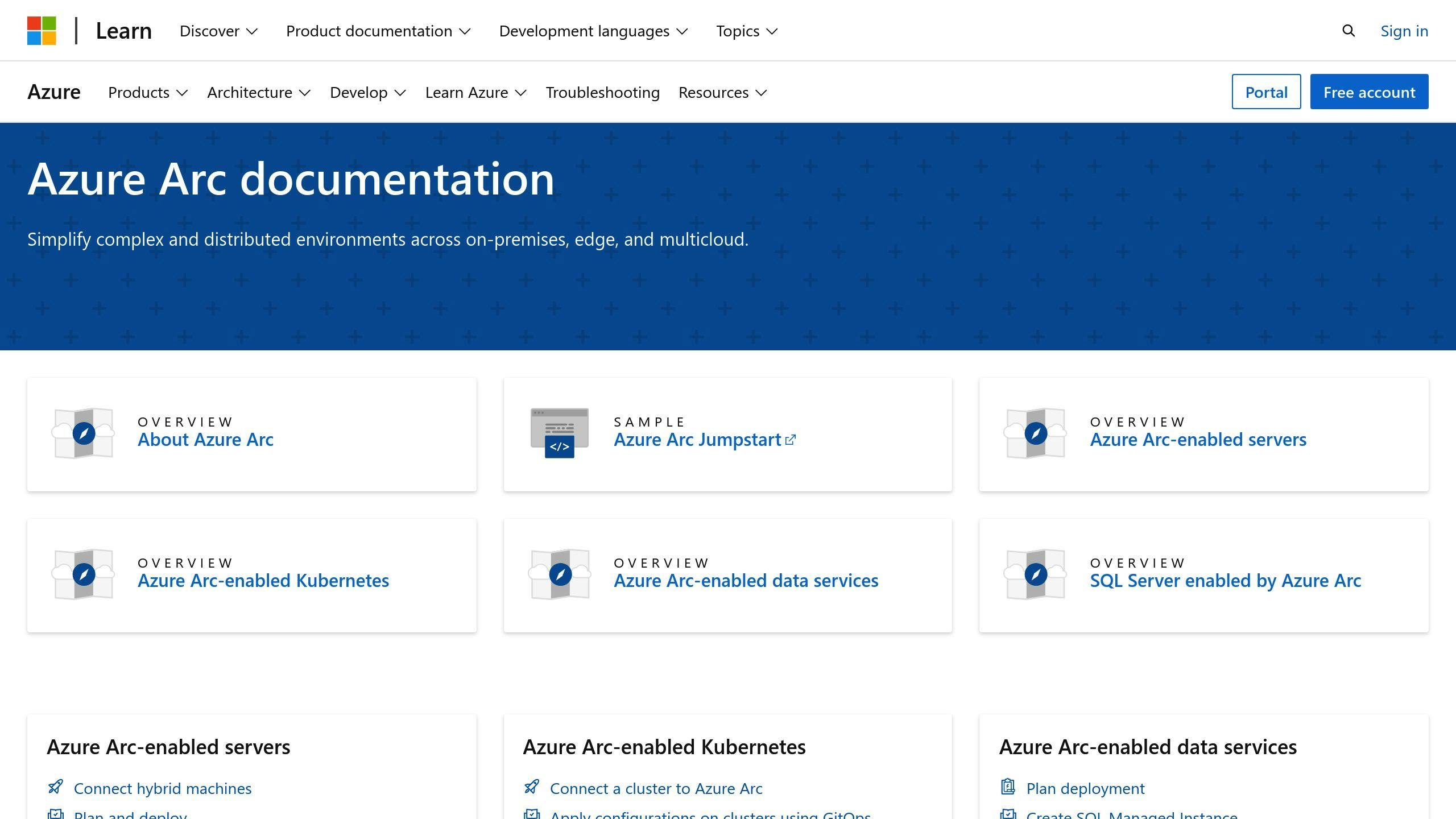The height and width of the screenshot is (819, 1456).
Task: Click the Azure Arc-enabled servers section heading
Action: (x=168, y=747)
